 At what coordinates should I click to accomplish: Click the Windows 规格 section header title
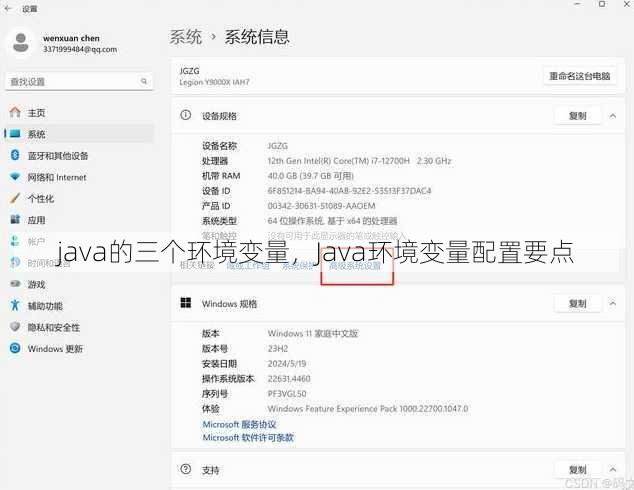pos(229,304)
